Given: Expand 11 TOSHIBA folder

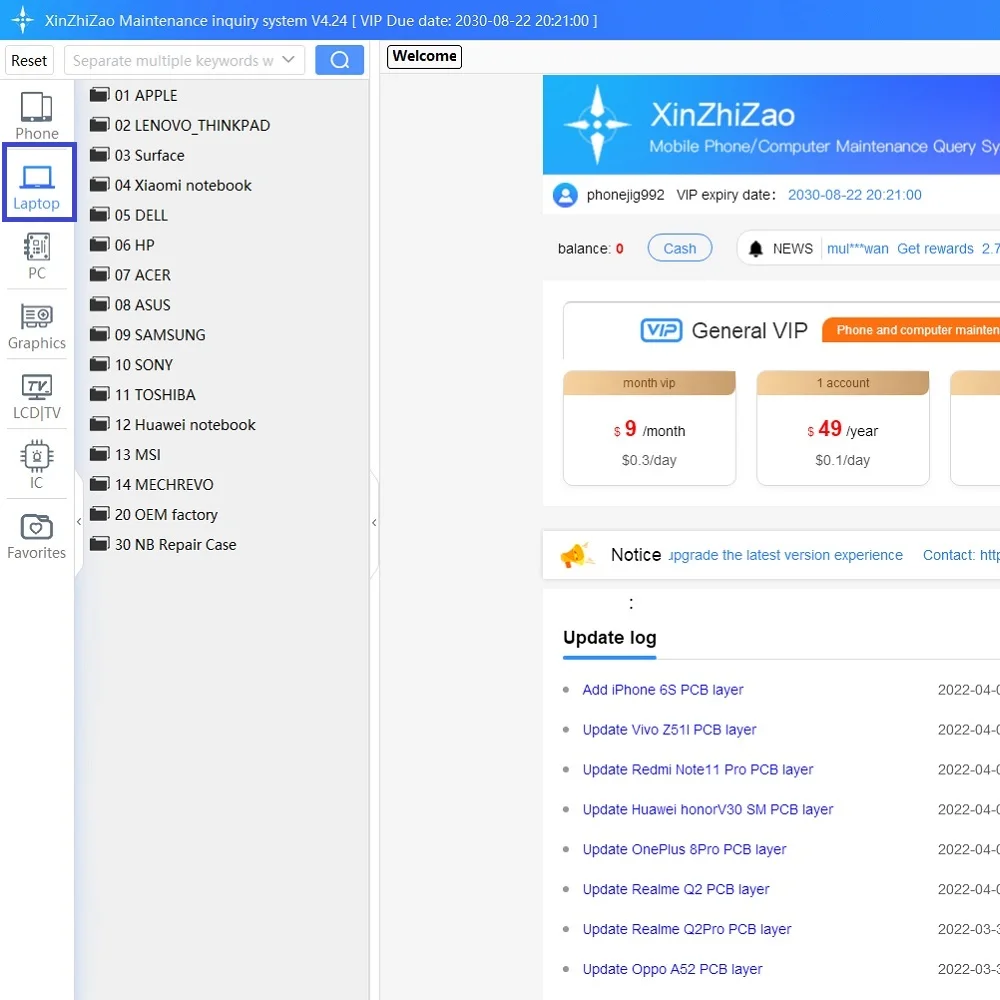Looking at the screenshot, I should (x=142, y=395).
